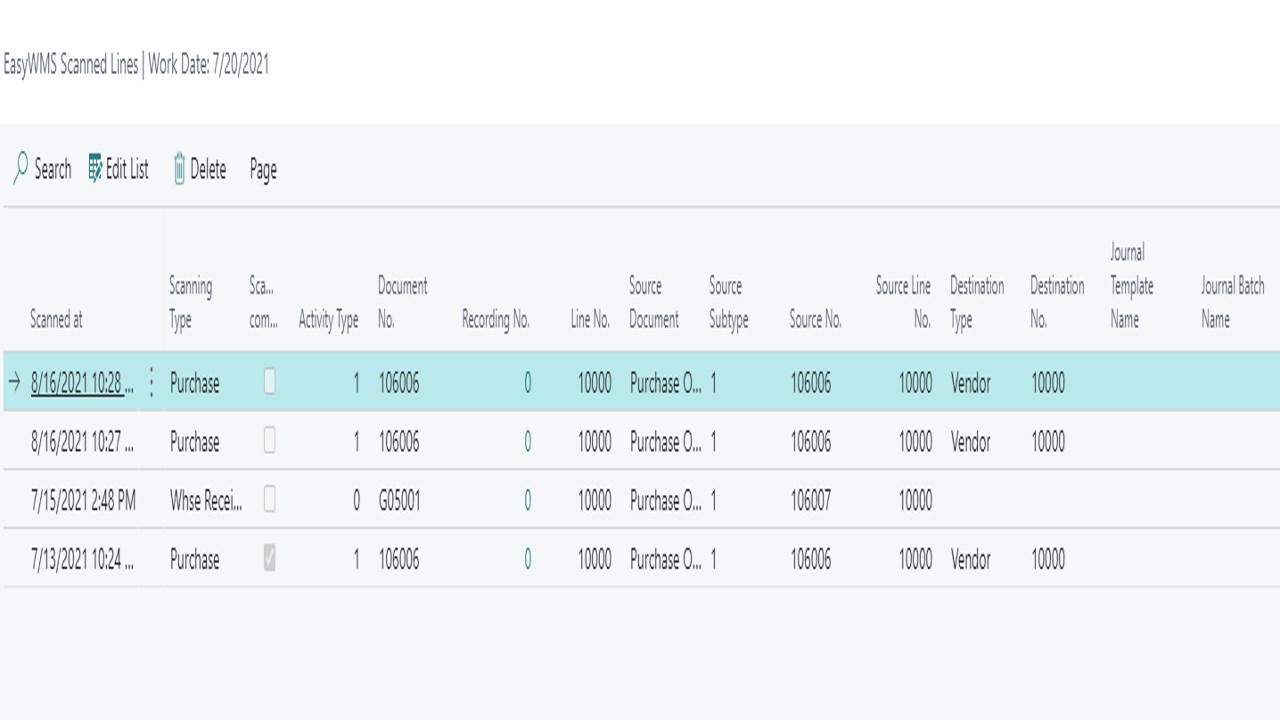Click Destination No. 10000 in 7/13/2021 row
Screen dimensions: 1280x720
pyautogui.click(x=1047, y=560)
